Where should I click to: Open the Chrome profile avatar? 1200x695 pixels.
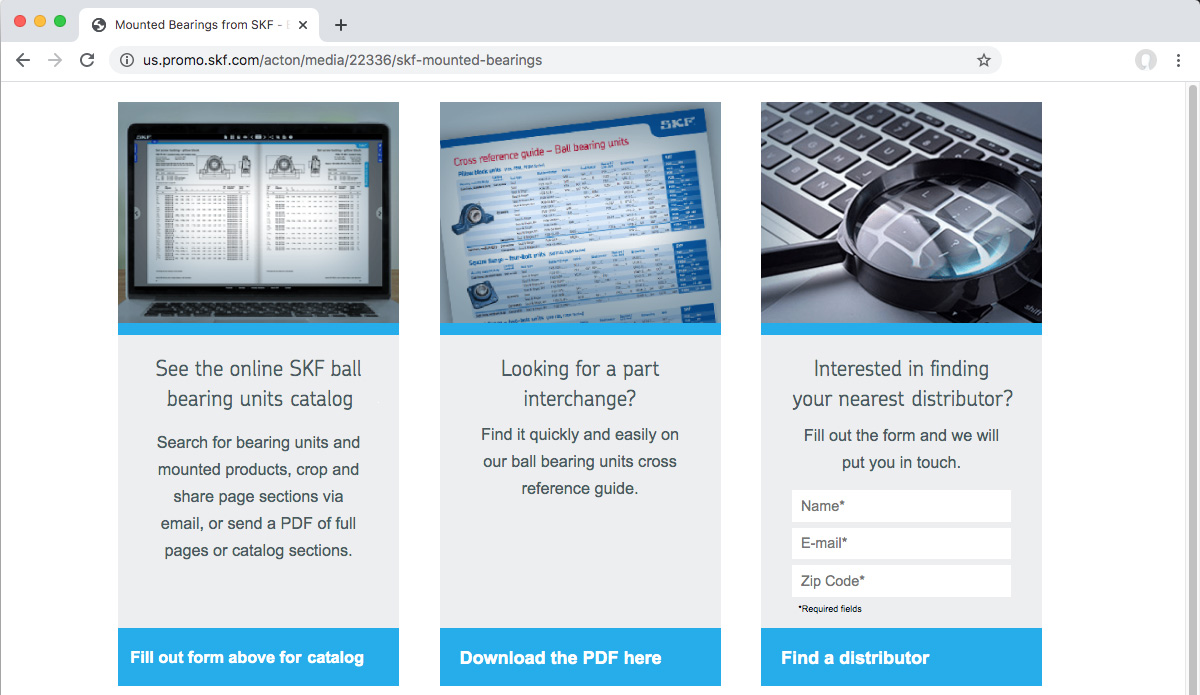pyautogui.click(x=1146, y=60)
